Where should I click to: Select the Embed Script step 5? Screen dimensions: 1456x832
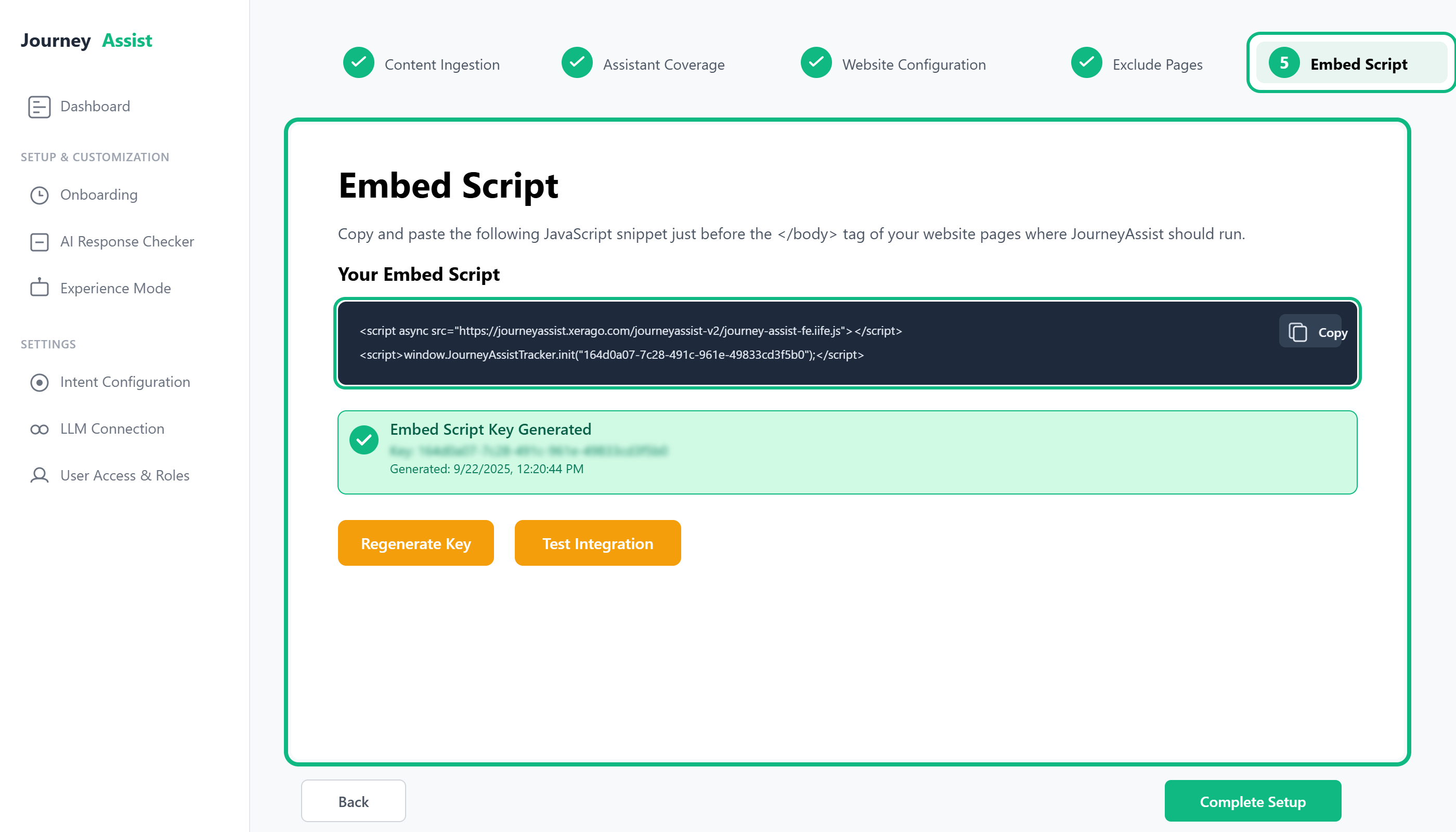[x=1351, y=63]
